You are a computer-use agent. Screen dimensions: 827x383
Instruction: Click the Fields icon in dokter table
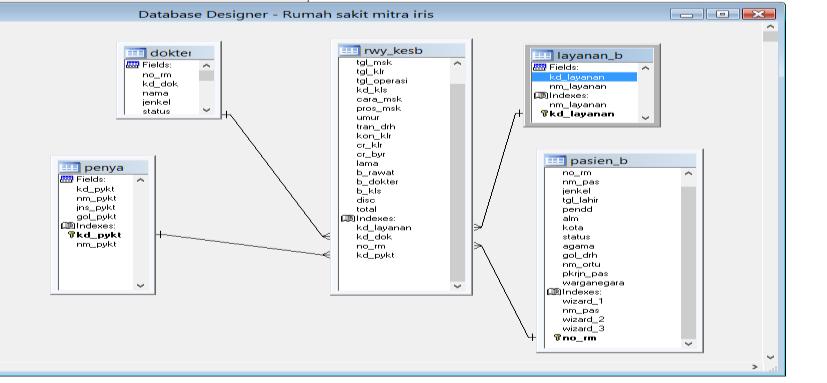(x=132, y=65)
